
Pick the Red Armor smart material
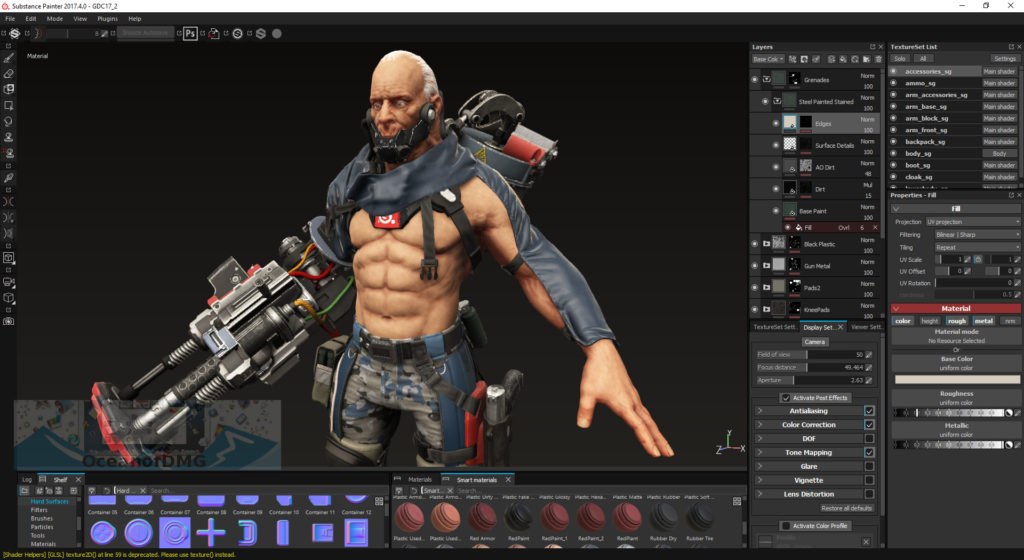pyautogui.click(x=482, y=520)
